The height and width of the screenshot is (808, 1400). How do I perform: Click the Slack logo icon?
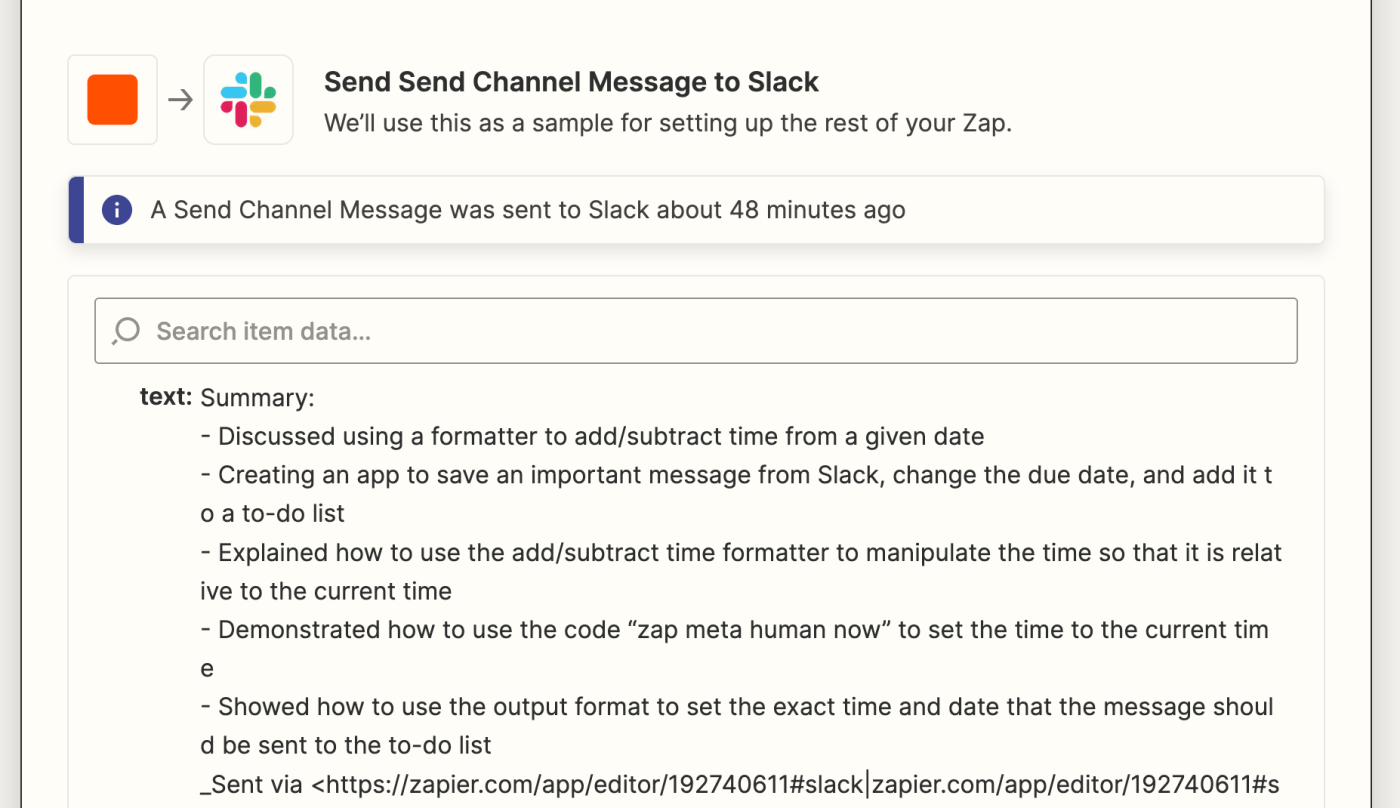(x=248, y=100)
